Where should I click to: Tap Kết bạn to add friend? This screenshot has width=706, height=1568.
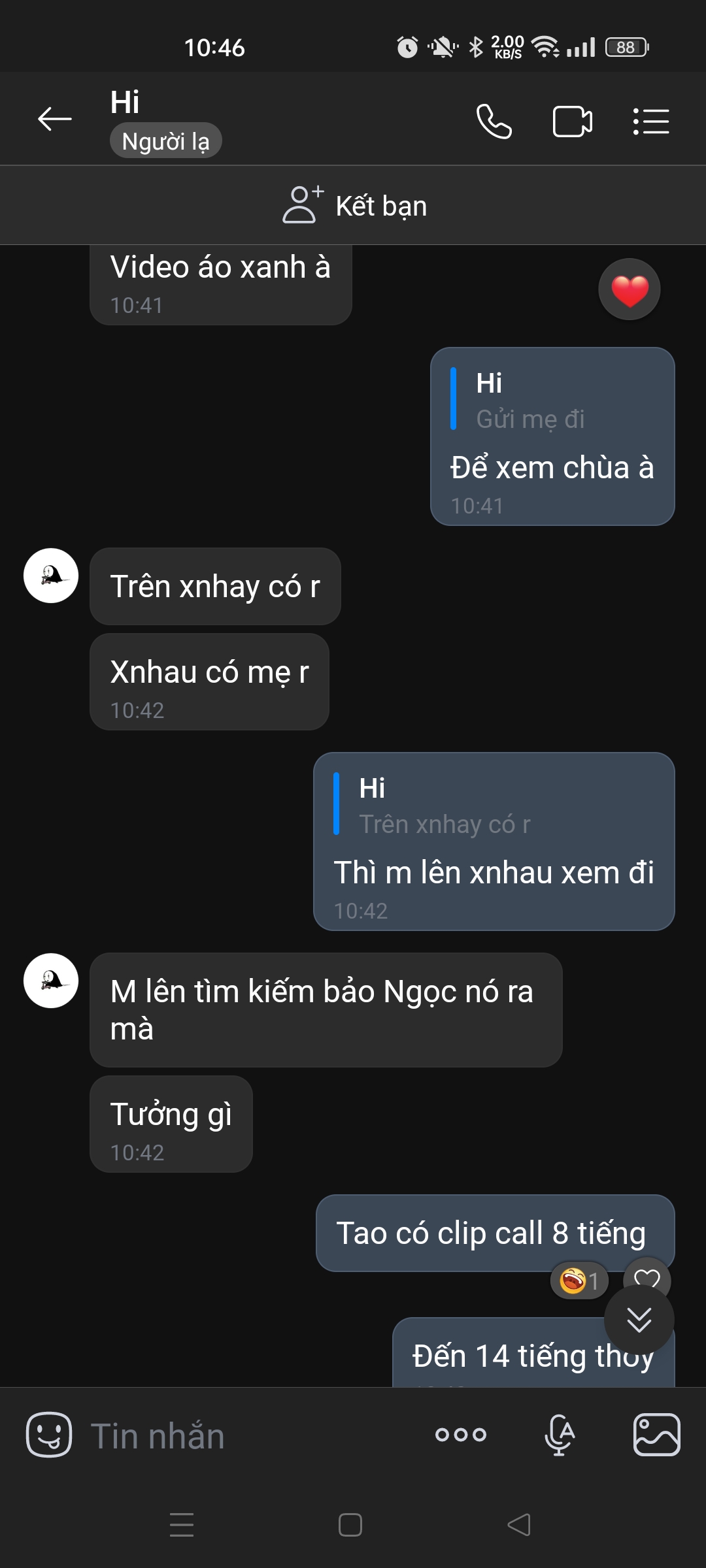(x=354, y=206)
